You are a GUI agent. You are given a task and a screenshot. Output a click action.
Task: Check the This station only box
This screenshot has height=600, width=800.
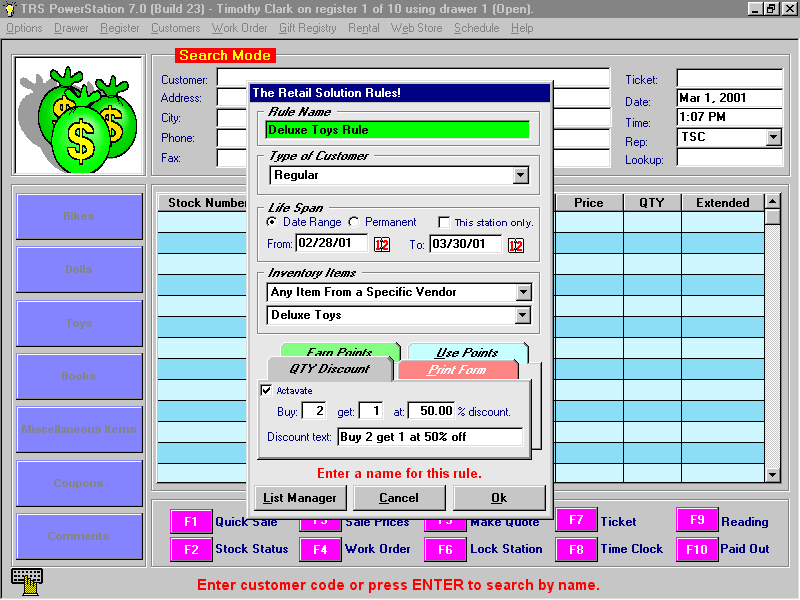[444, 222]
